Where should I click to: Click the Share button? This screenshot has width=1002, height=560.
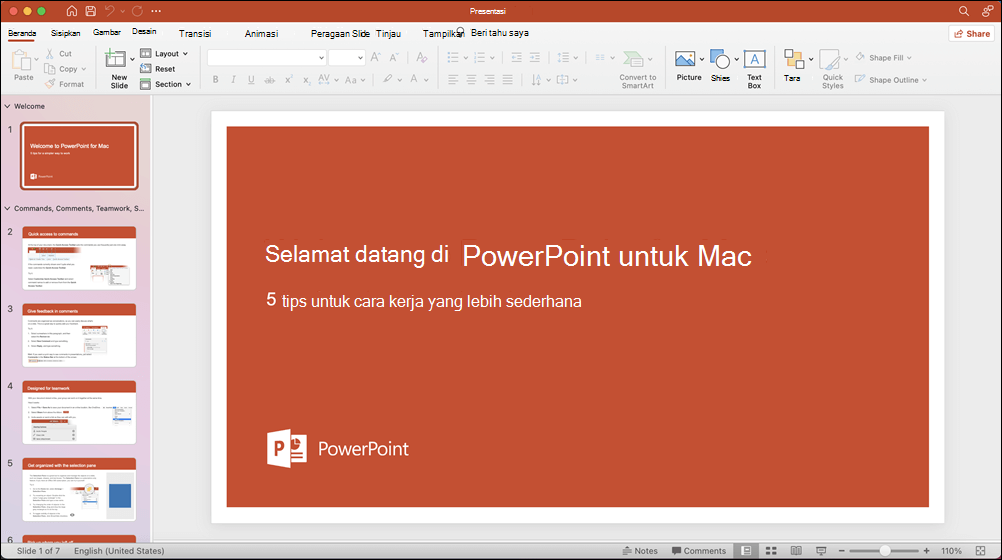pyautogui.click(x=971, y=34)
